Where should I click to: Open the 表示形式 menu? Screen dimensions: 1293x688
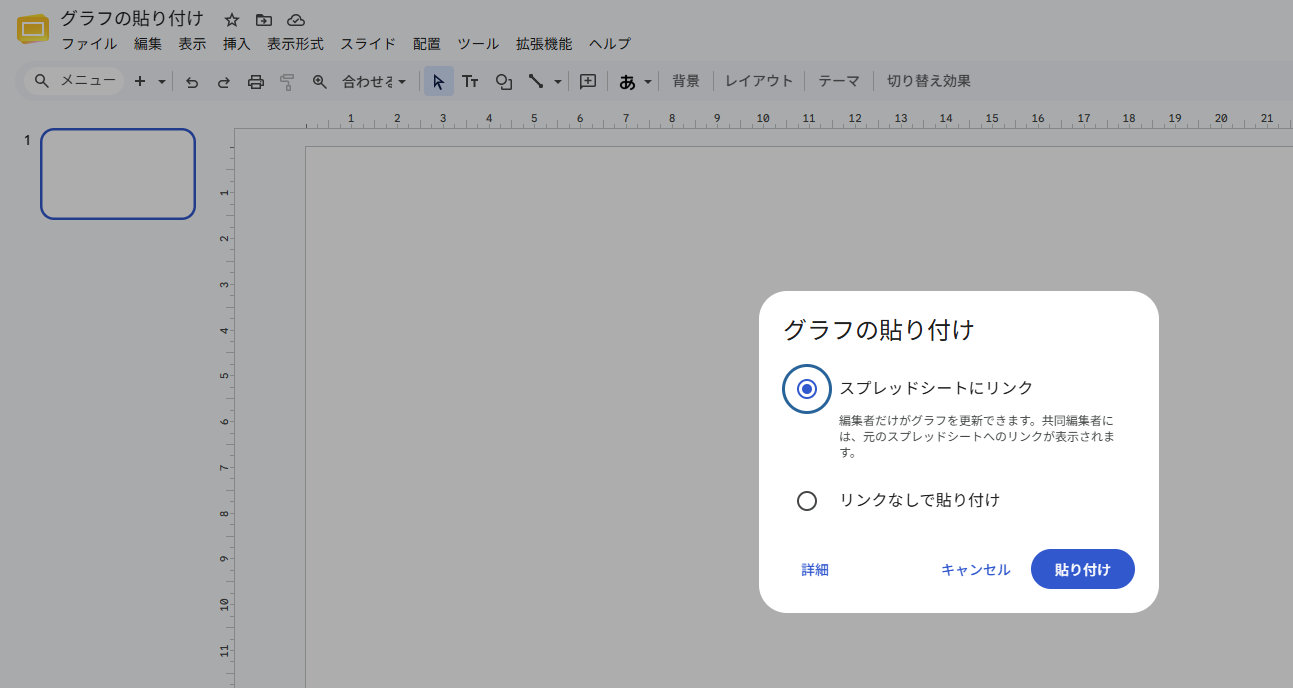tap(295, 44)
